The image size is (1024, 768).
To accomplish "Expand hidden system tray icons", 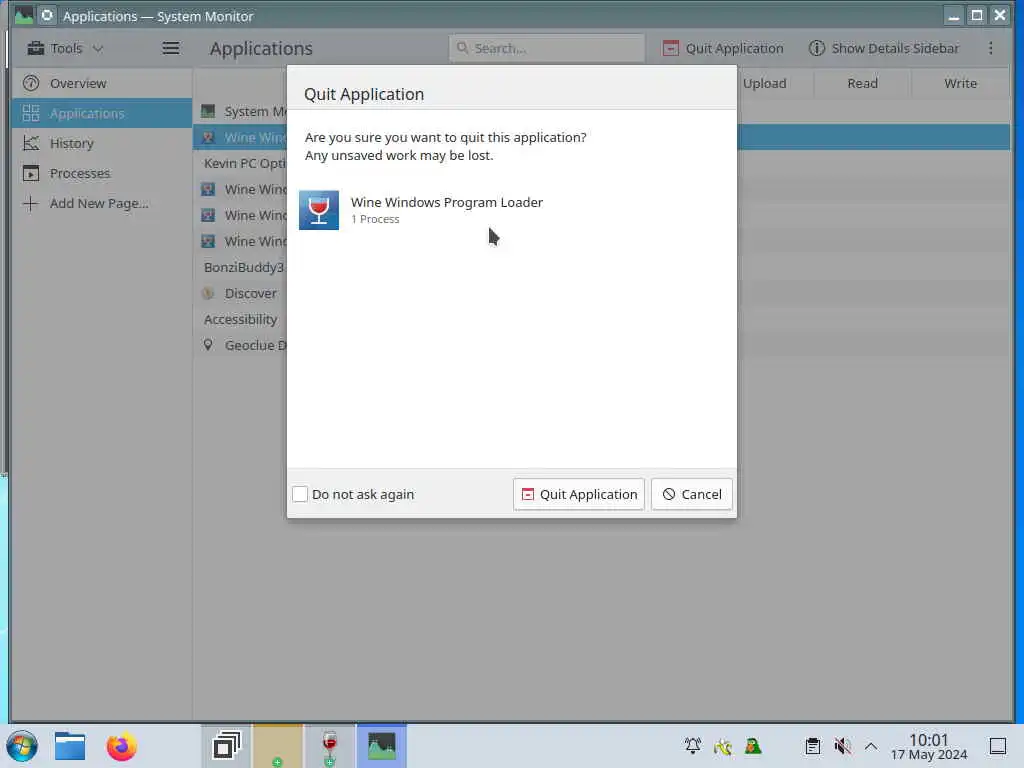I will [871, 746].
